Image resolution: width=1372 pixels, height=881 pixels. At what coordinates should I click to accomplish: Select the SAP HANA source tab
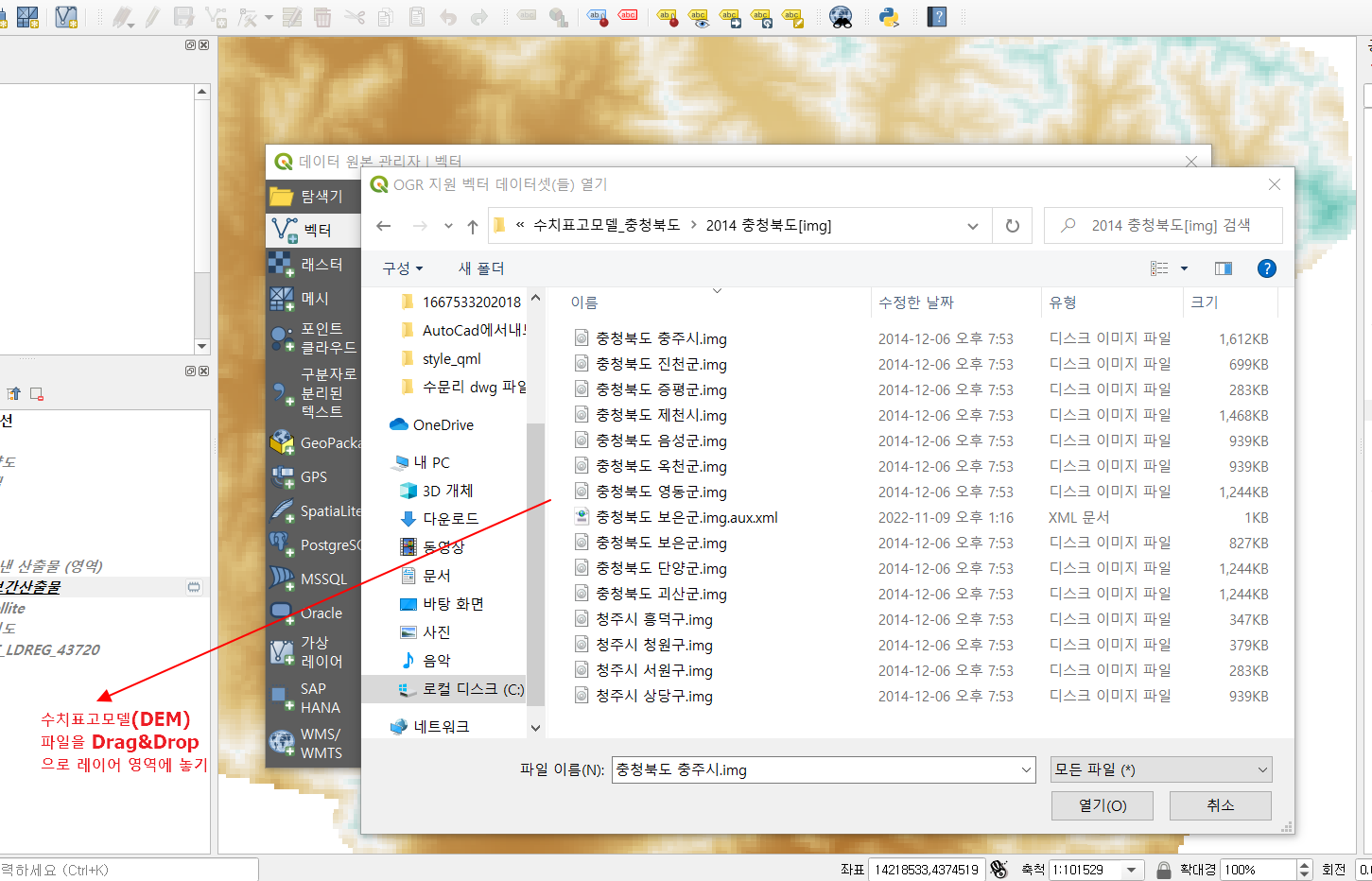point(313,698)
